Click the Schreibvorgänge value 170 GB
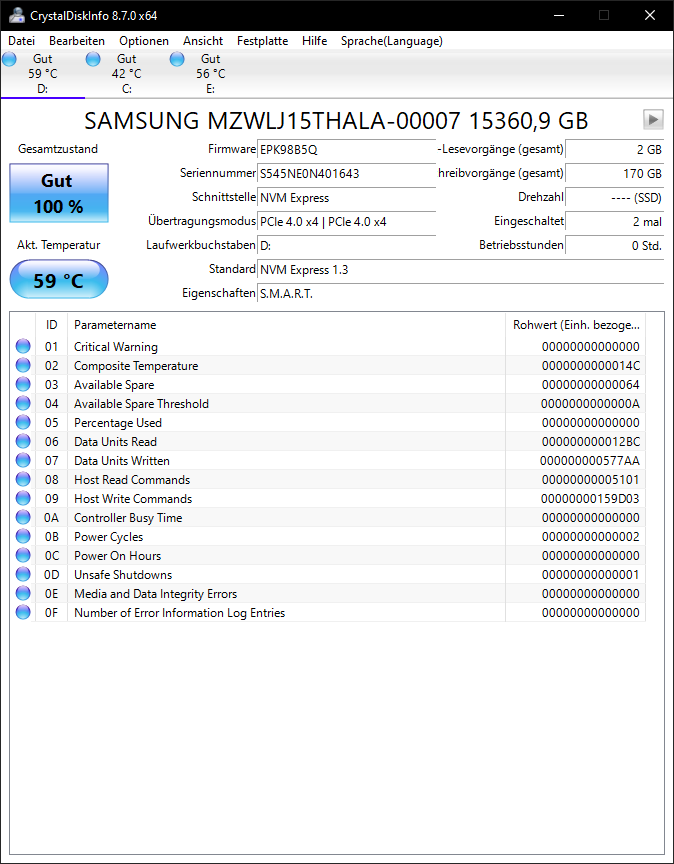The height and width of the screenshot is (864, 674). click(x=615, y=174)
